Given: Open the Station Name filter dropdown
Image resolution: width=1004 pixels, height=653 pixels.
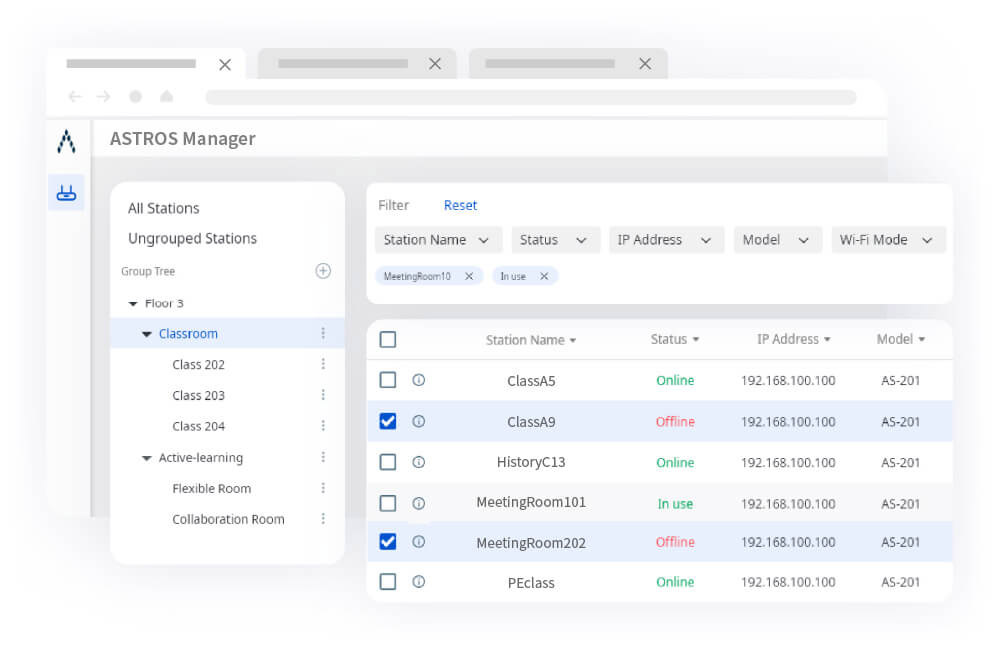Looking at the screenshot, I should click(x=439, y=240).
